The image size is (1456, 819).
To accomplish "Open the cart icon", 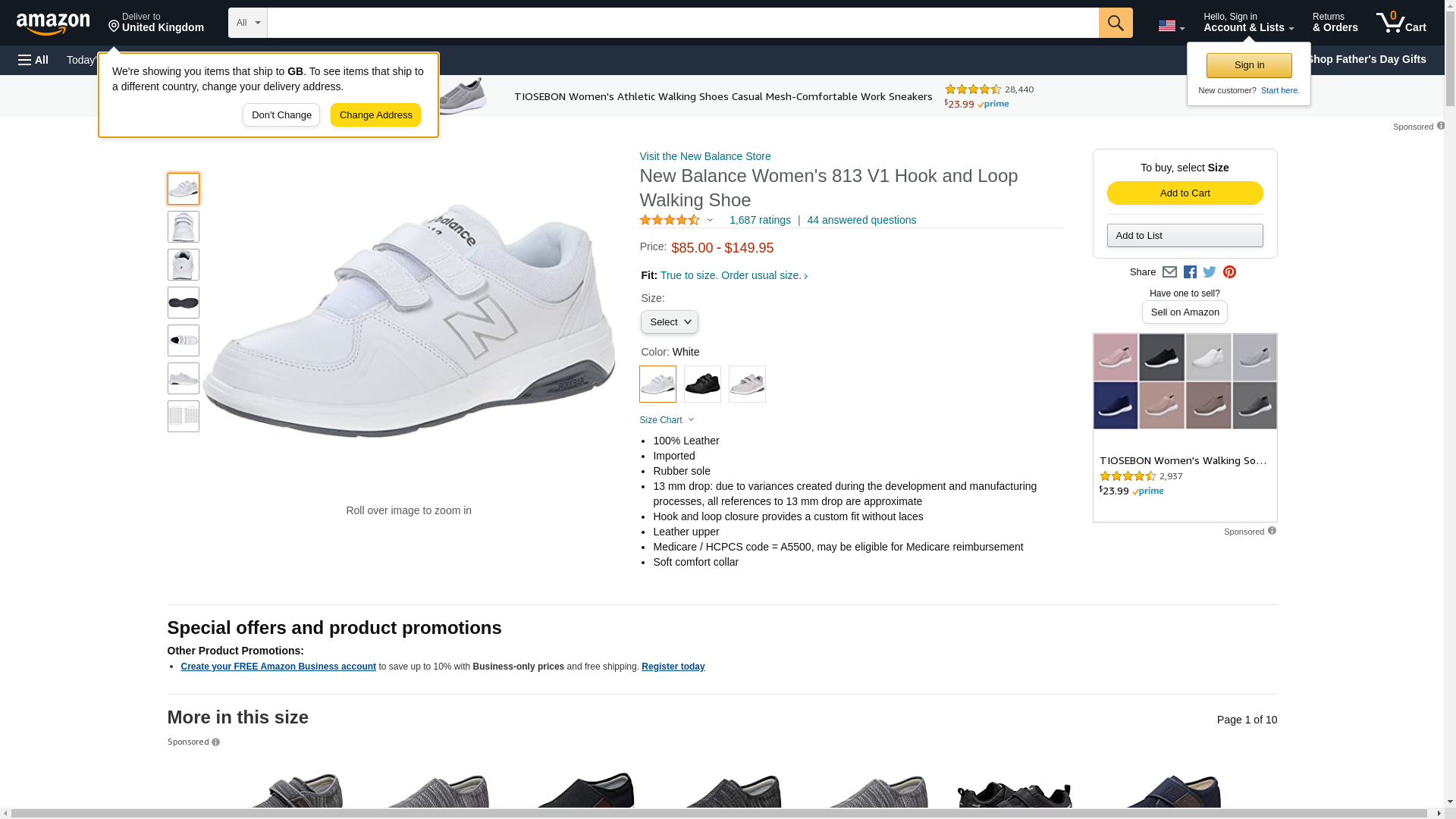I will [1401, 23].
